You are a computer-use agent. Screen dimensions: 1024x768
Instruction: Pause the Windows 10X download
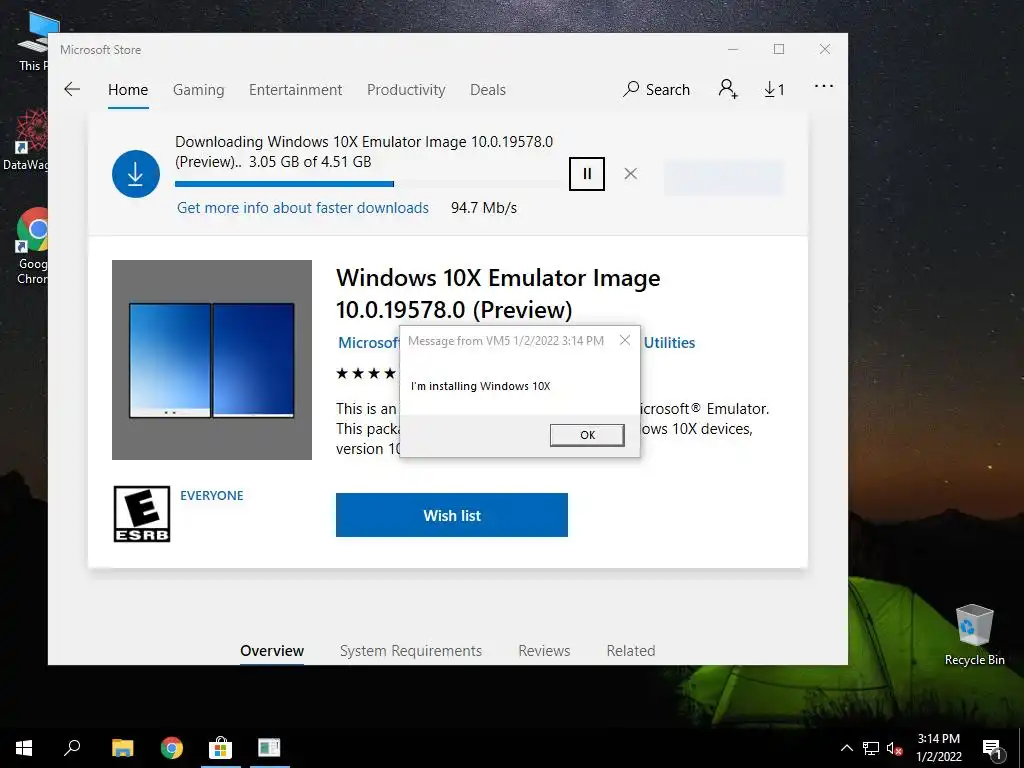tap(586, 174)
